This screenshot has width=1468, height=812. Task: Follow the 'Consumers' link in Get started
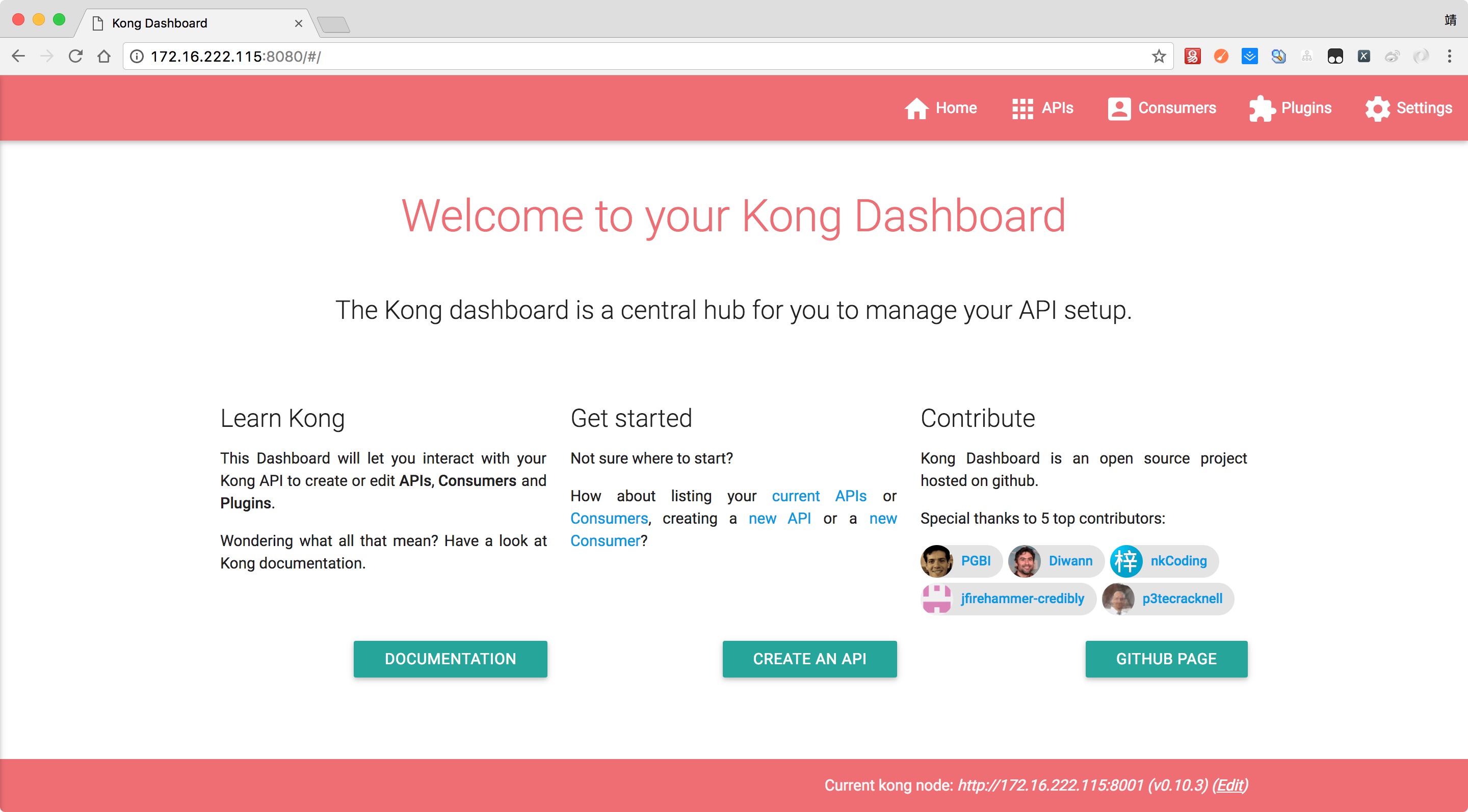coord(609,519)
